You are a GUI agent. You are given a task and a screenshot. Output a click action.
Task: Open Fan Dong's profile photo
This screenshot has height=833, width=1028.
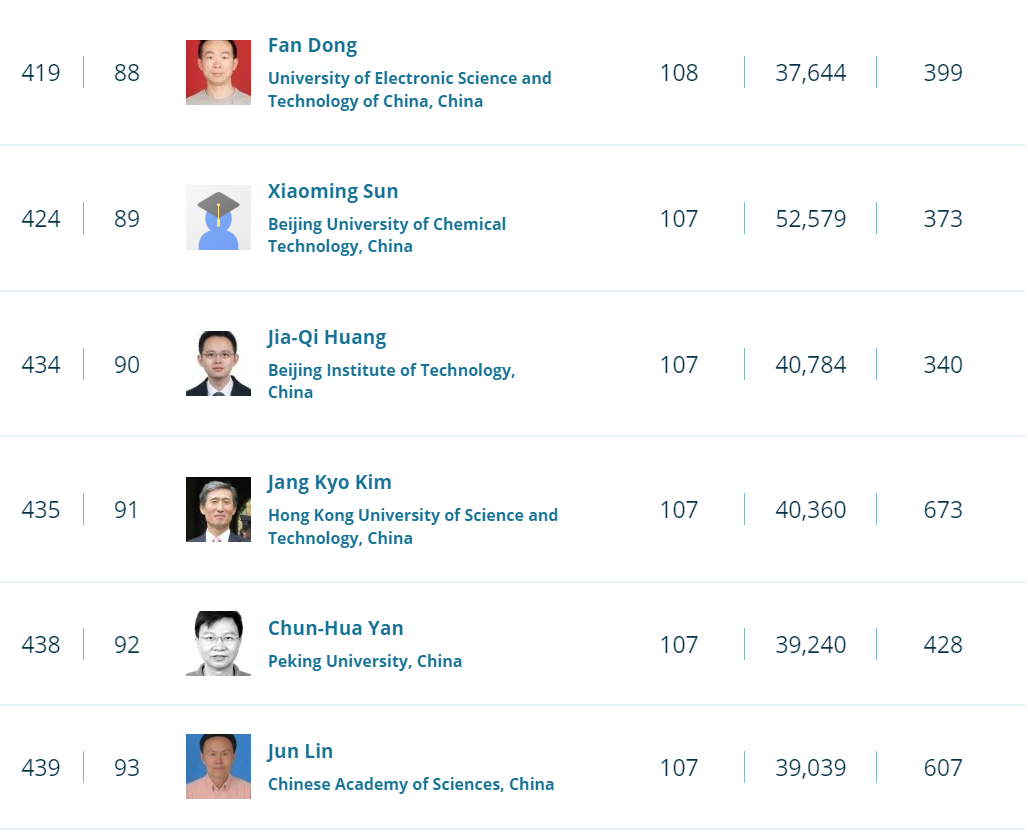(218, 73)
